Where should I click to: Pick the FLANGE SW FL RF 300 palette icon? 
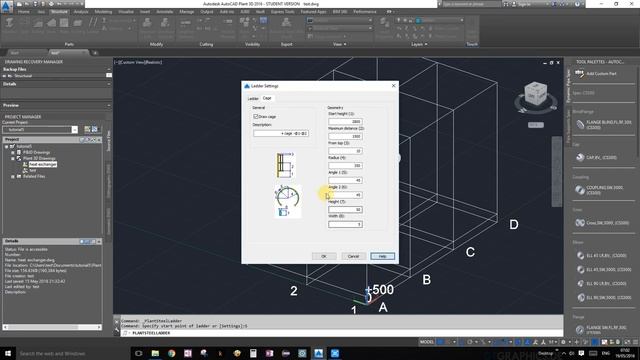pos(580,330)
